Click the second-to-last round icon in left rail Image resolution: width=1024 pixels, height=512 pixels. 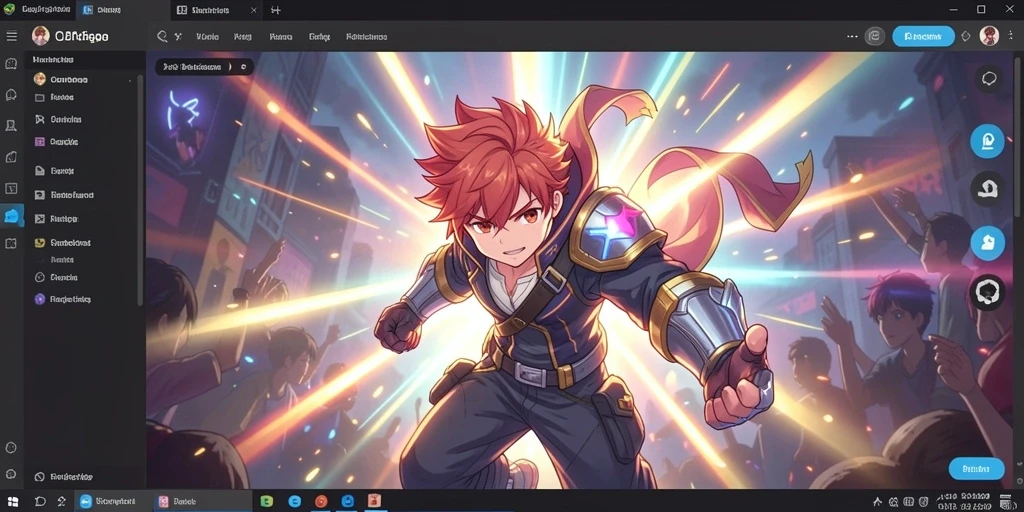pyautogui.click(x=11, y=448)
